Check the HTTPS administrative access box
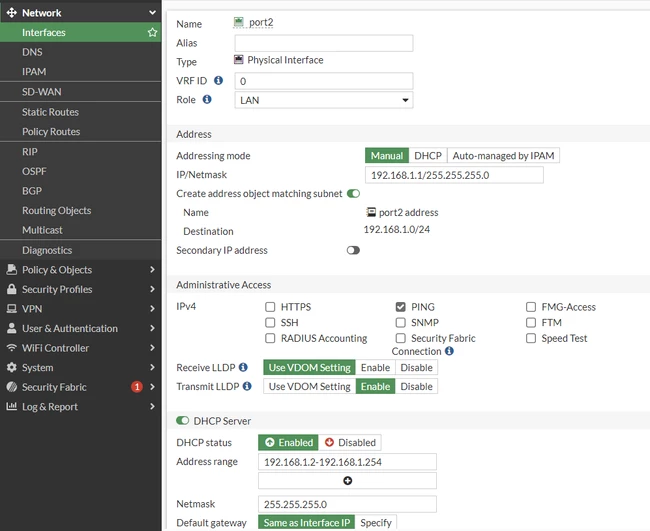650x531 pixels. tap(270, 307)
